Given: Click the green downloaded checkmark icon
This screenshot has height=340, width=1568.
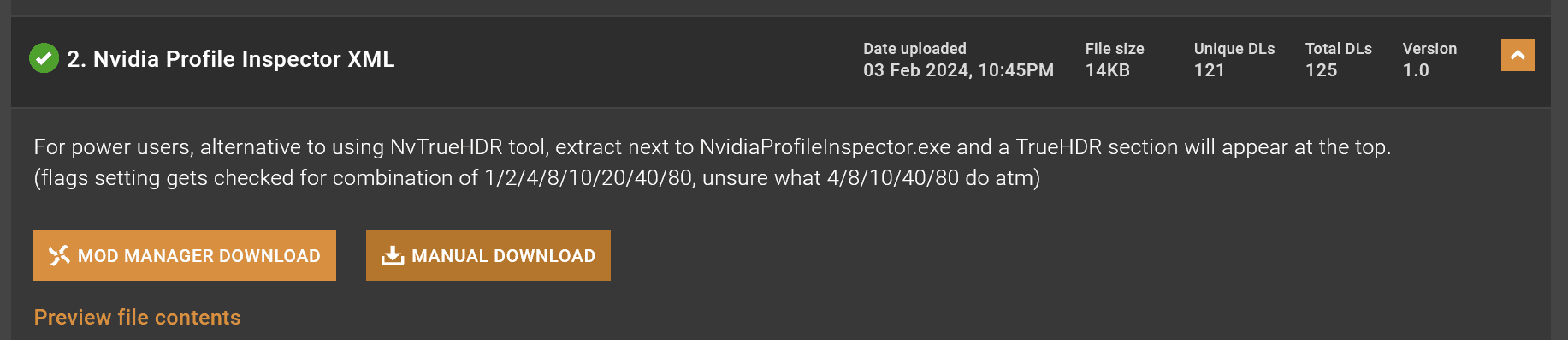Looking at the screenshot, I should [x=44, y=58].
